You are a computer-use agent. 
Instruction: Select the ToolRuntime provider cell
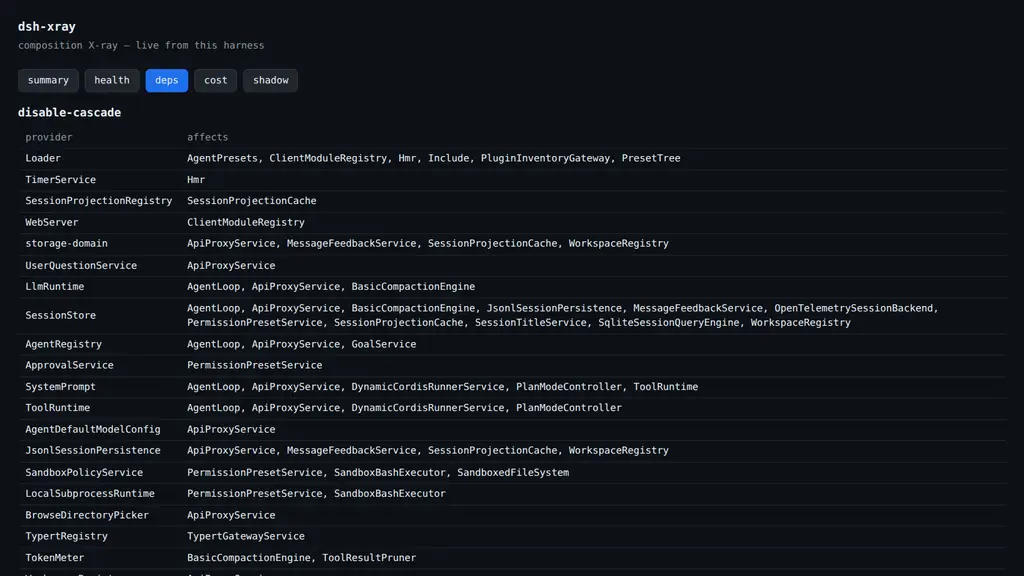[57, 408]
